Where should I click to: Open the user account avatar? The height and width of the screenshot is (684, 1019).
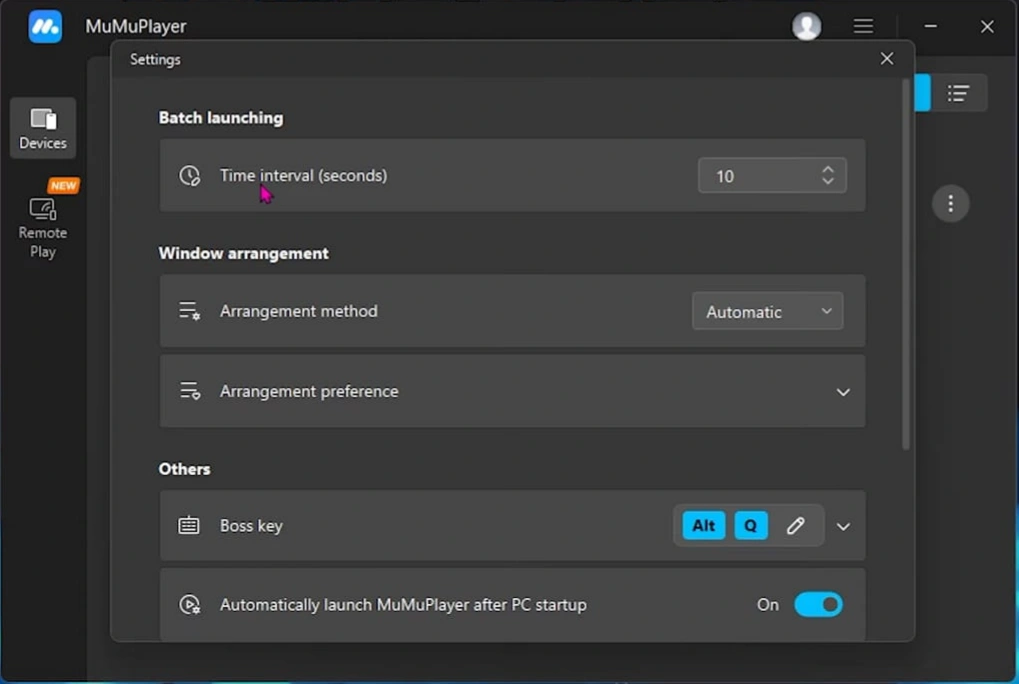(x=806, y=26)
